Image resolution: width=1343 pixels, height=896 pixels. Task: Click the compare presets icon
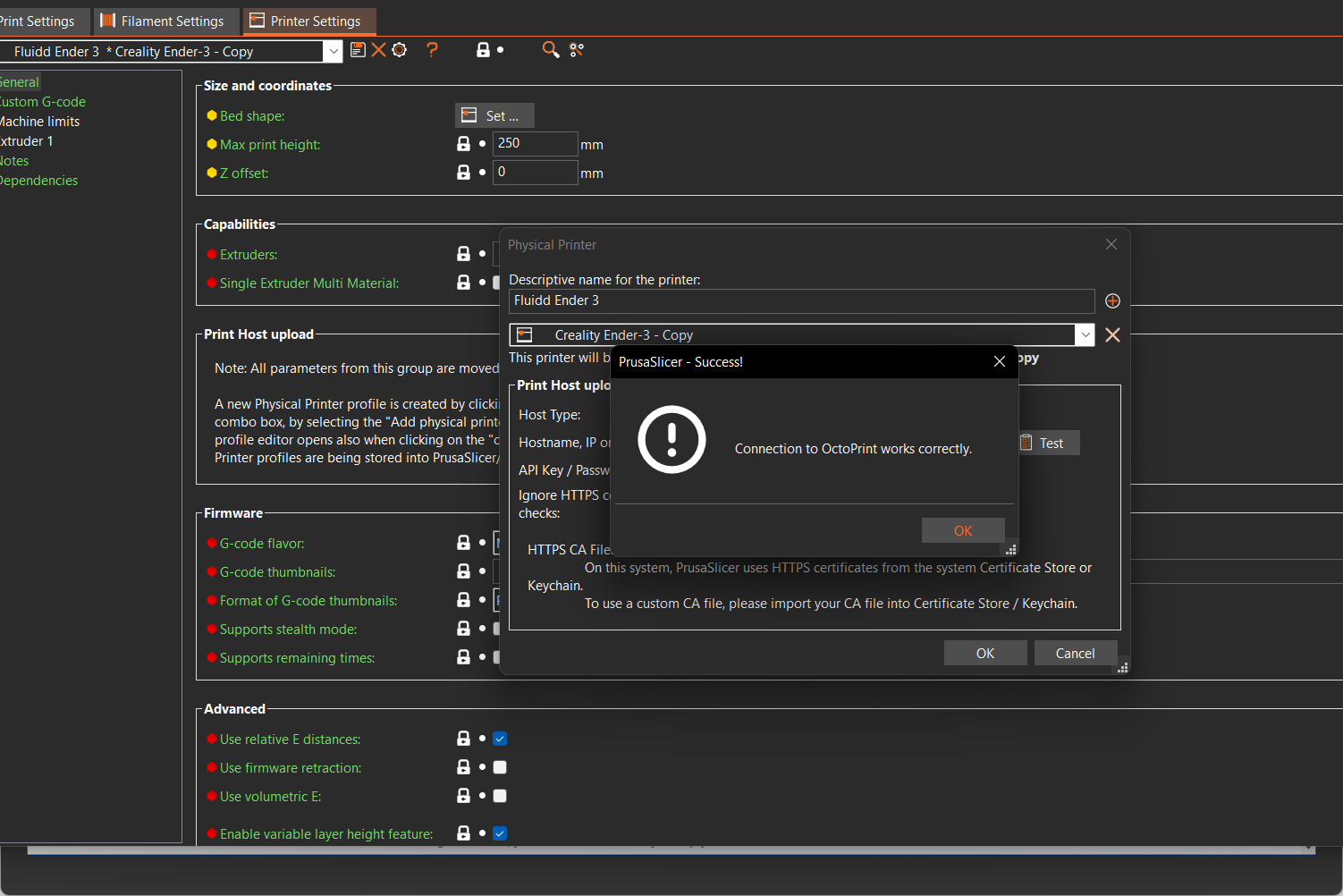tap(577, 50)
